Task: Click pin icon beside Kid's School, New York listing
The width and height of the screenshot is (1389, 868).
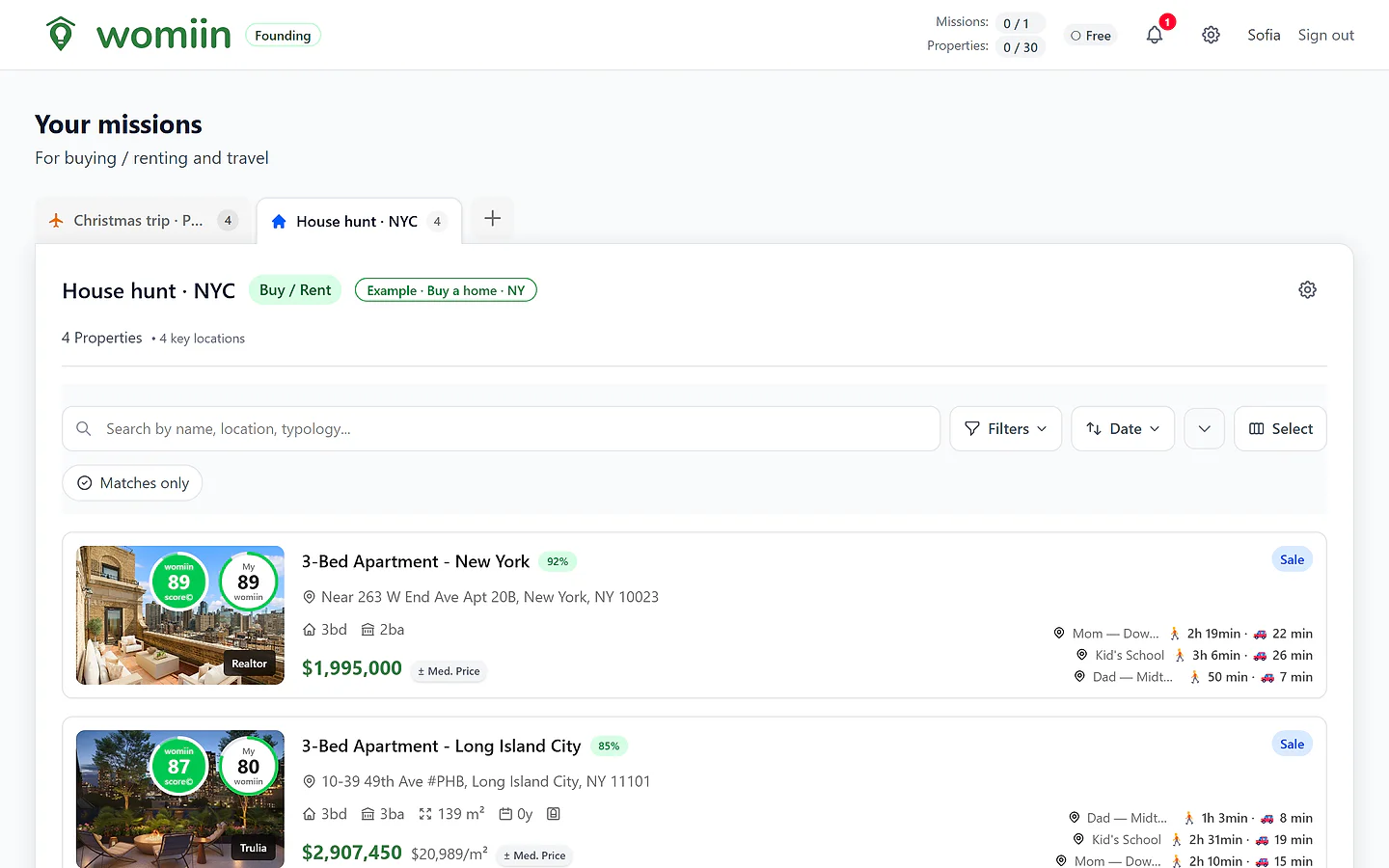Action: click(1082, 655)
